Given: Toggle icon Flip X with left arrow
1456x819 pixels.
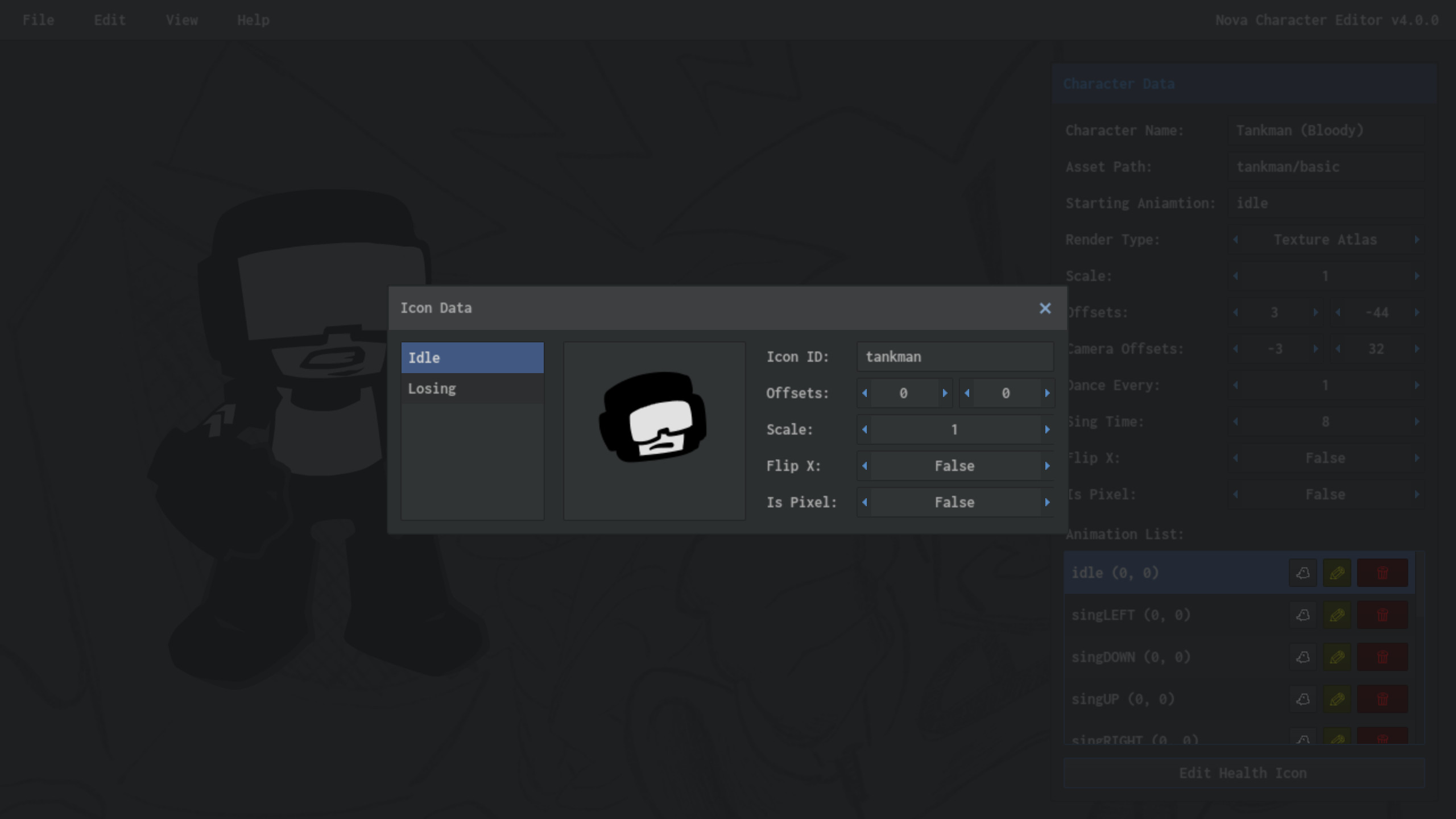Looking at the screenshot, I should coord(864,466).
